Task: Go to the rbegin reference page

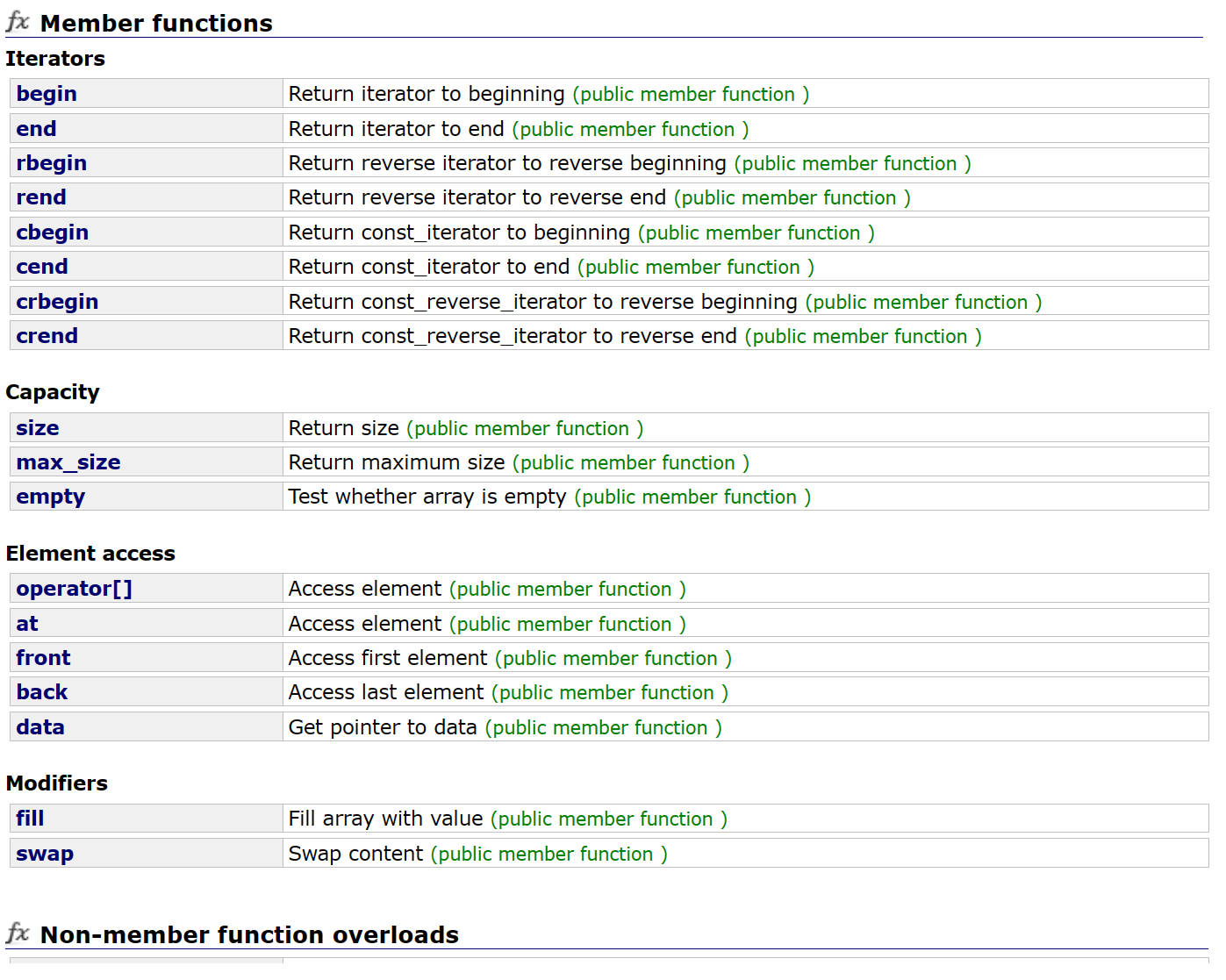Action: [x=51, y=163]
